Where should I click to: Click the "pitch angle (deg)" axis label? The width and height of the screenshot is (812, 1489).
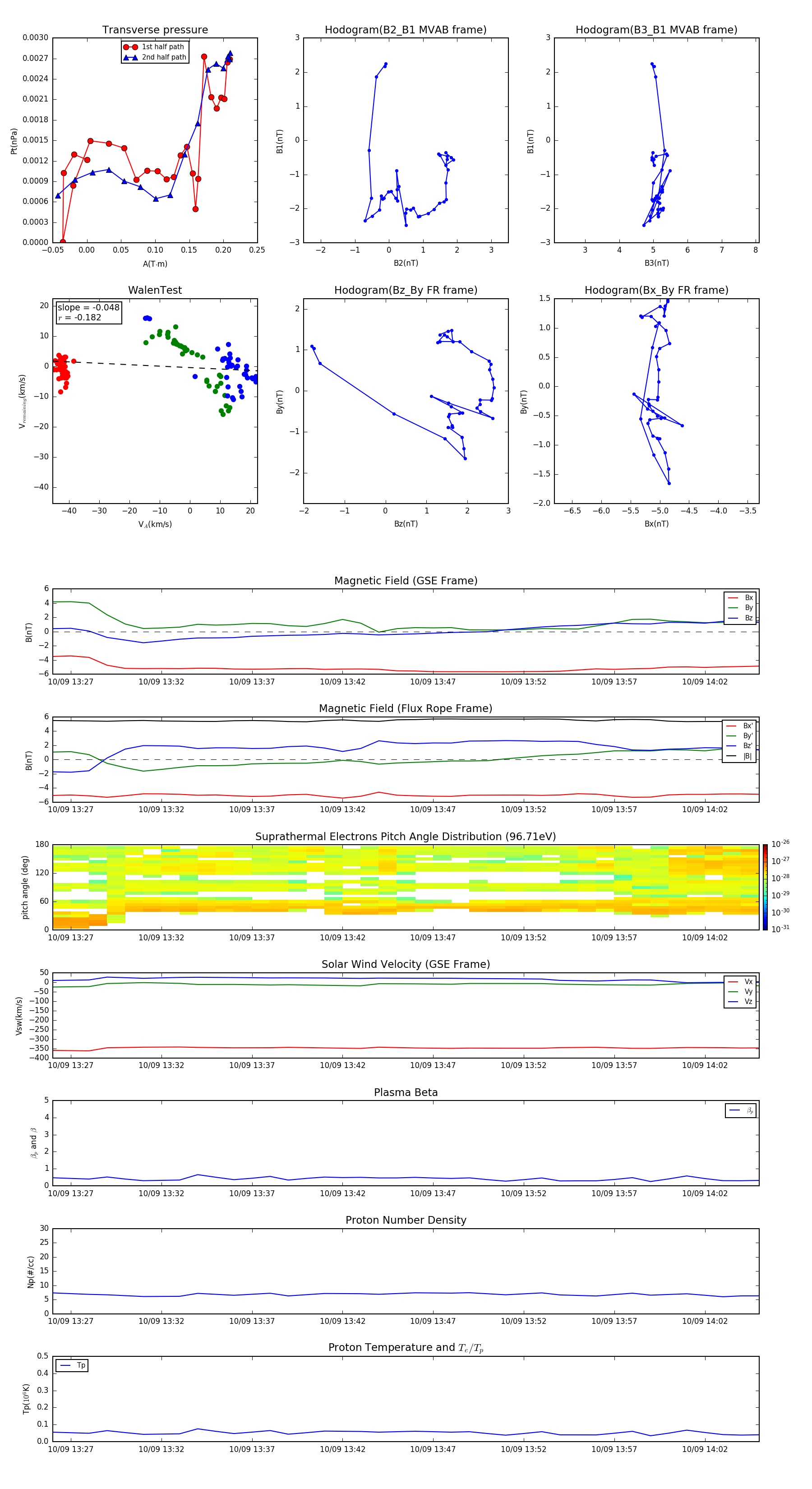coord(25,887)
